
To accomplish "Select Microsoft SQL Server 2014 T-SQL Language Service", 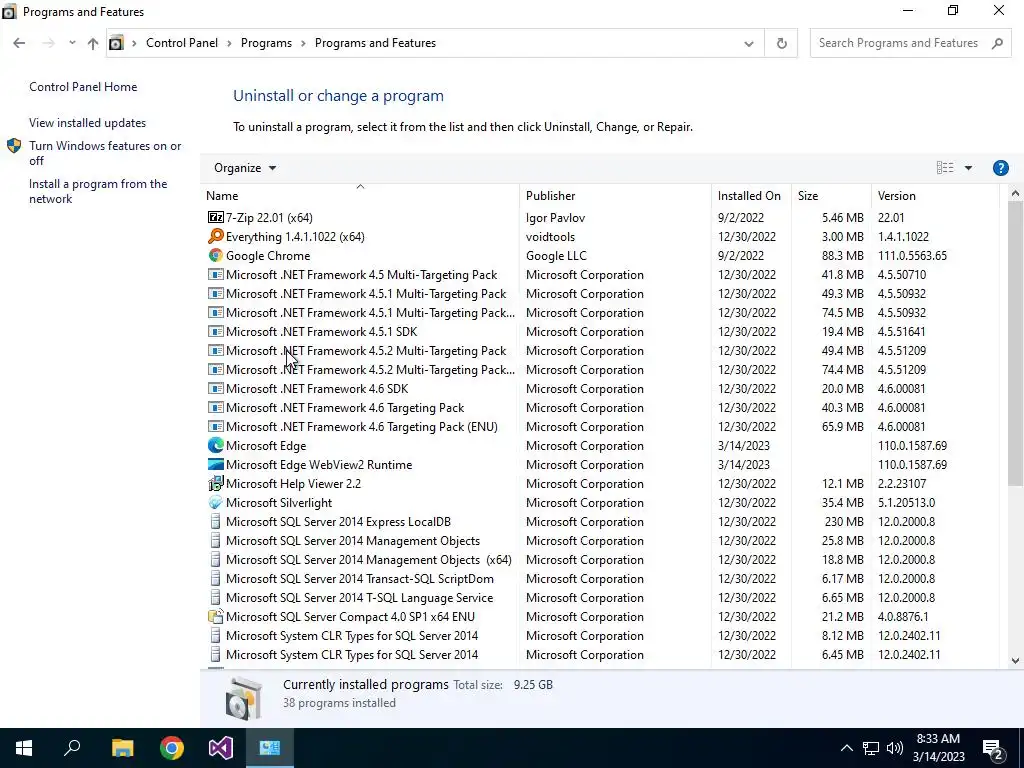I will 359,598.
